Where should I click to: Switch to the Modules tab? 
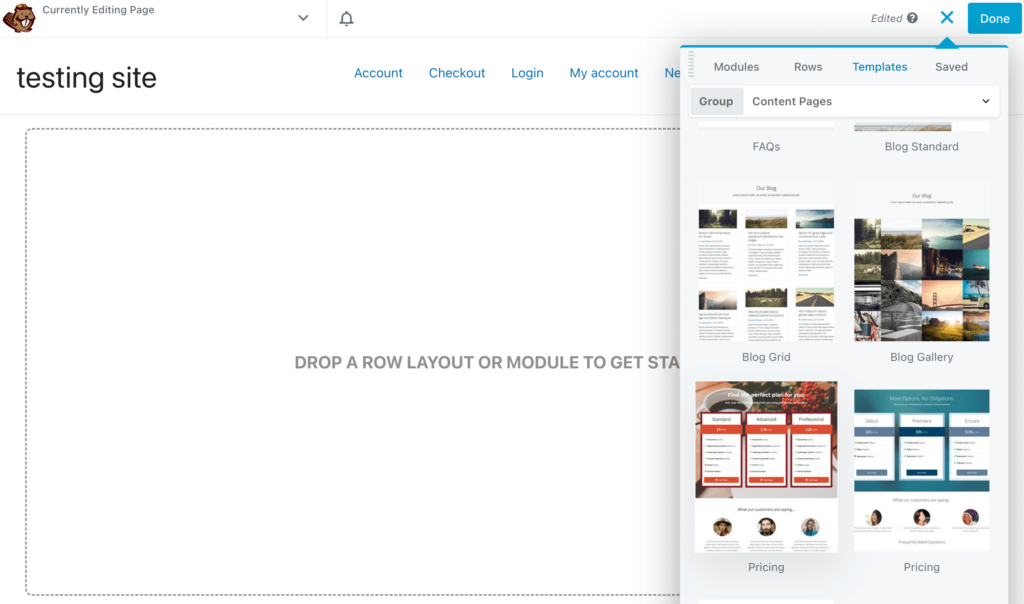click(x=736, y=66)
